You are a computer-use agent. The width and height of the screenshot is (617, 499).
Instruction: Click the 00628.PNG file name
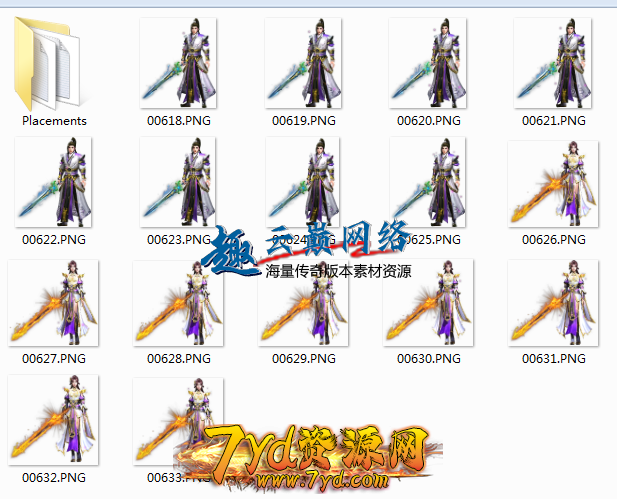coord(179,359)
